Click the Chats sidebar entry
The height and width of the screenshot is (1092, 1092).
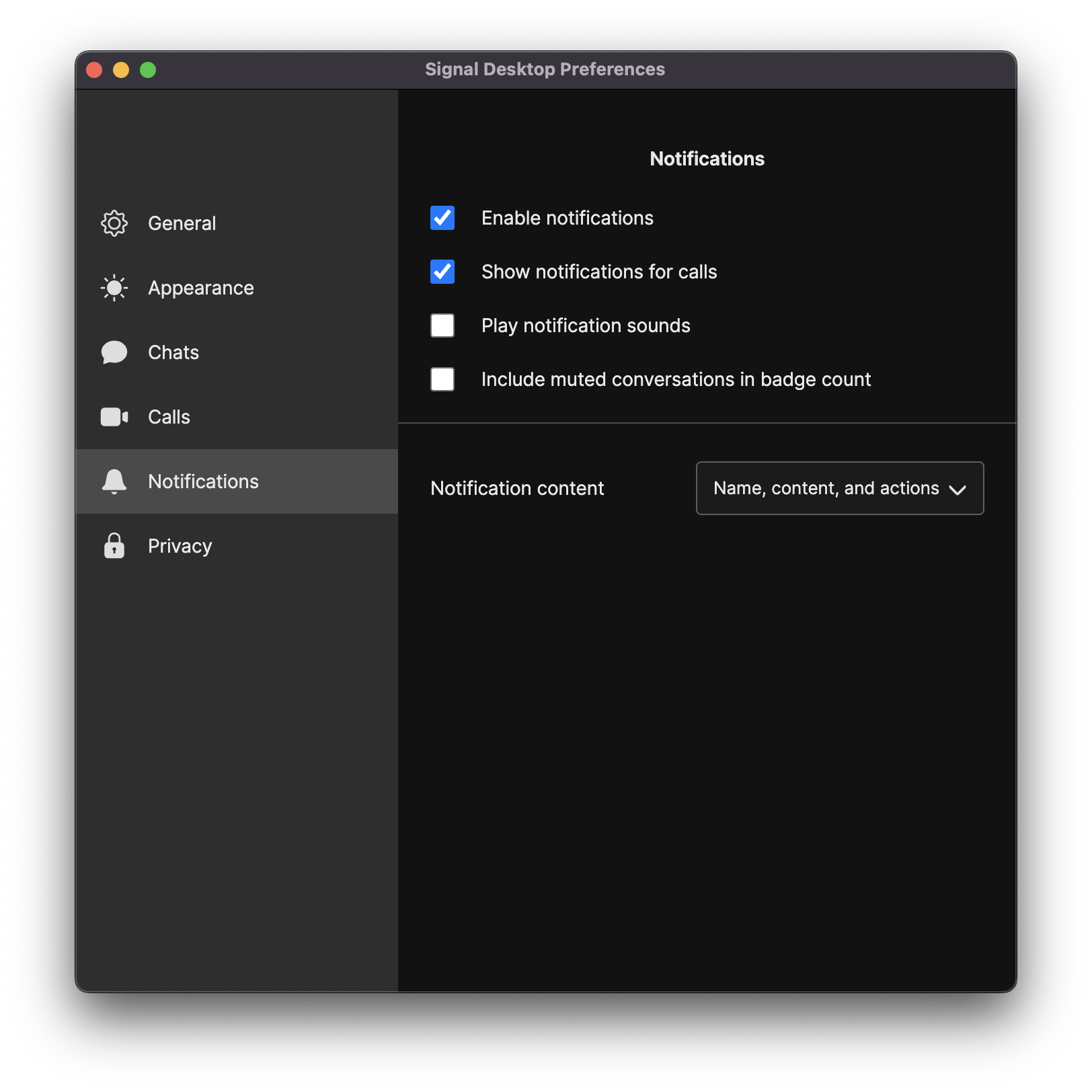173,352
